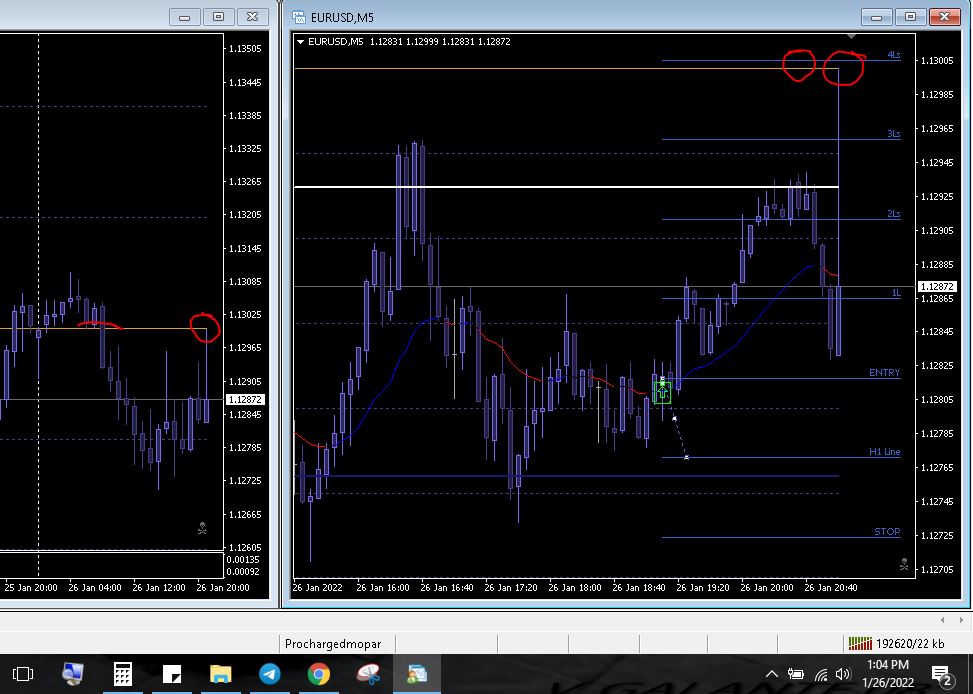Click the 26 Jan 20:40 time axis label

(x=830, y=587)
